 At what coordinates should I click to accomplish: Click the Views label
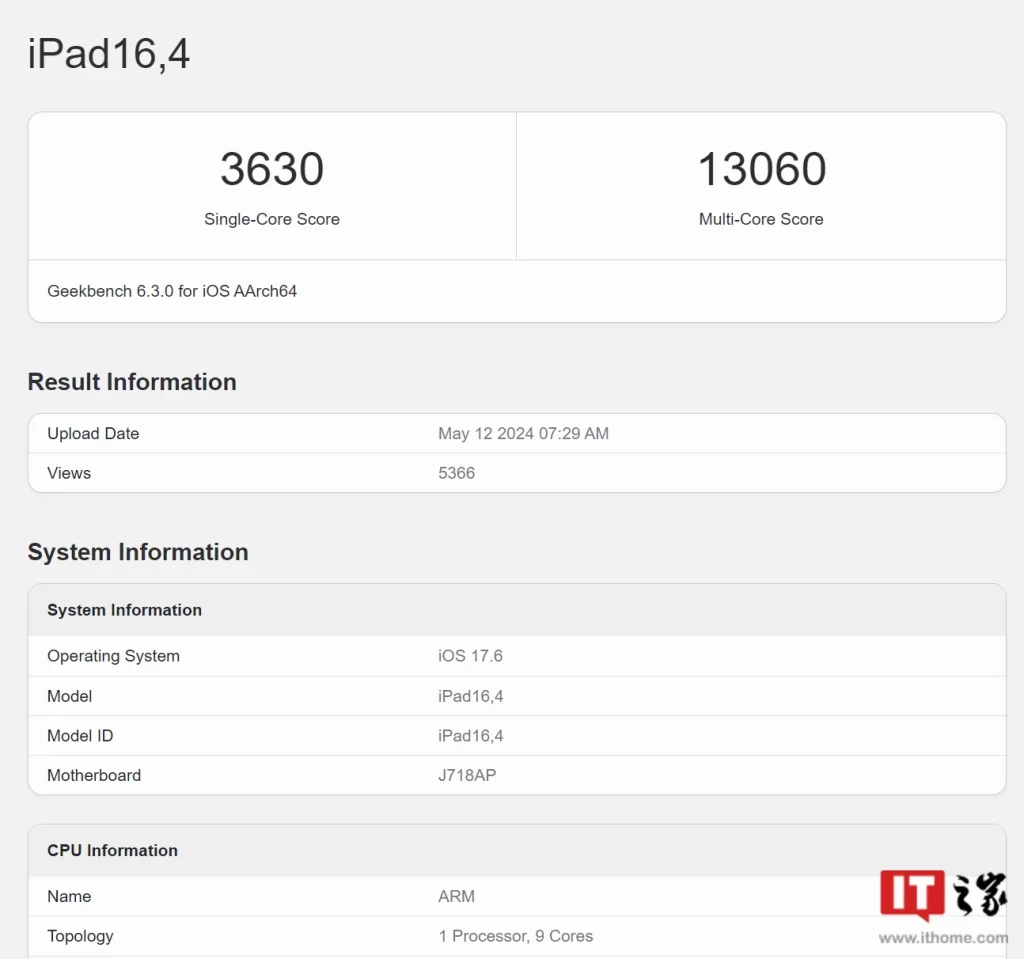[69, 473]
